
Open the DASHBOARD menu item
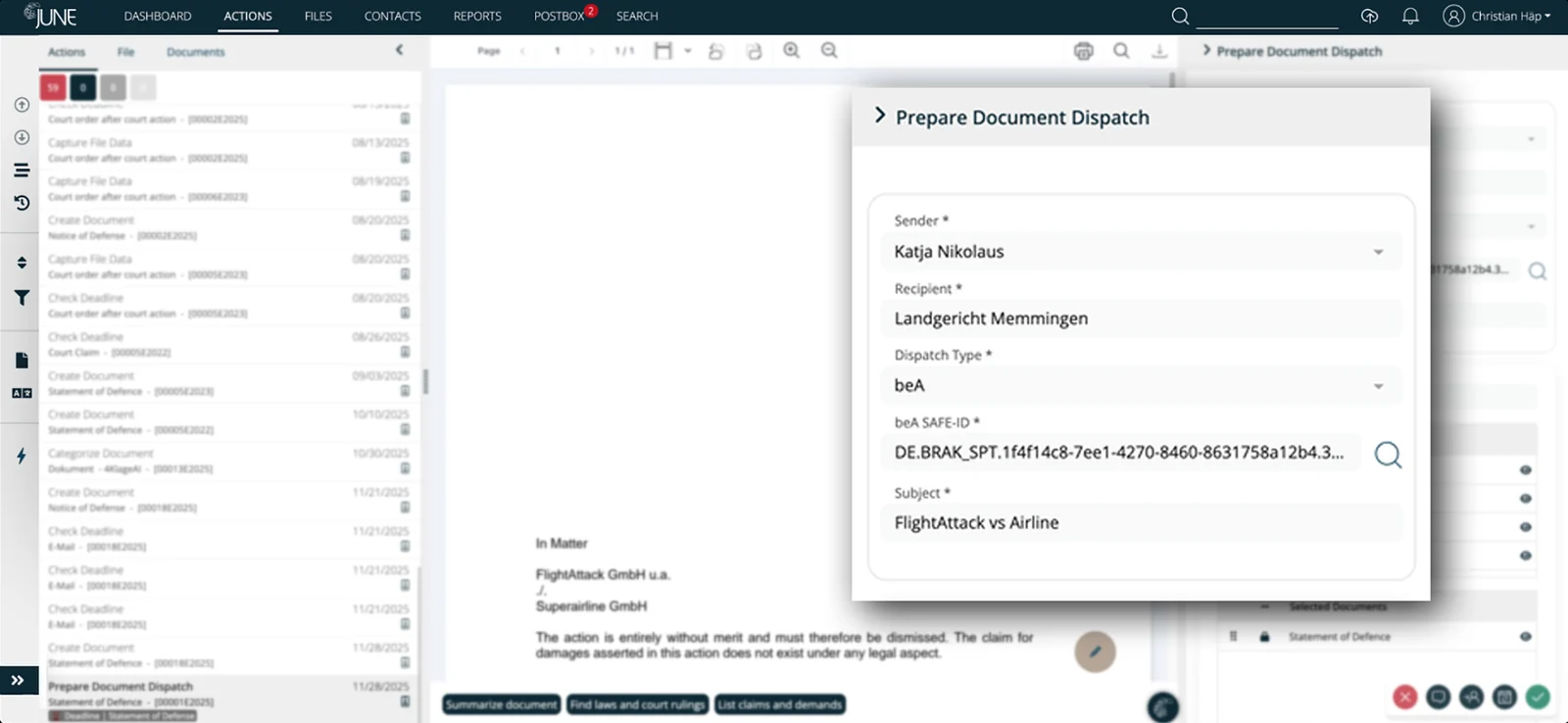click(x=158, y=16)
